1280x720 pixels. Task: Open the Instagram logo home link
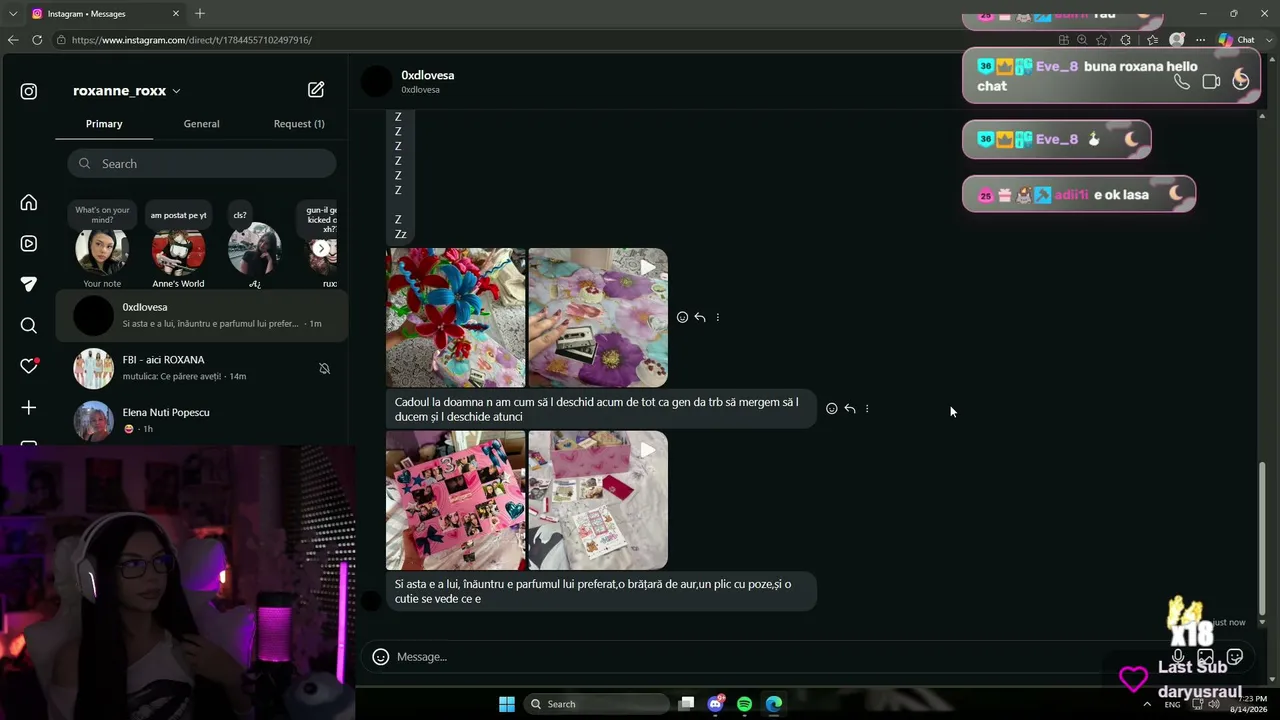[29, 91]
